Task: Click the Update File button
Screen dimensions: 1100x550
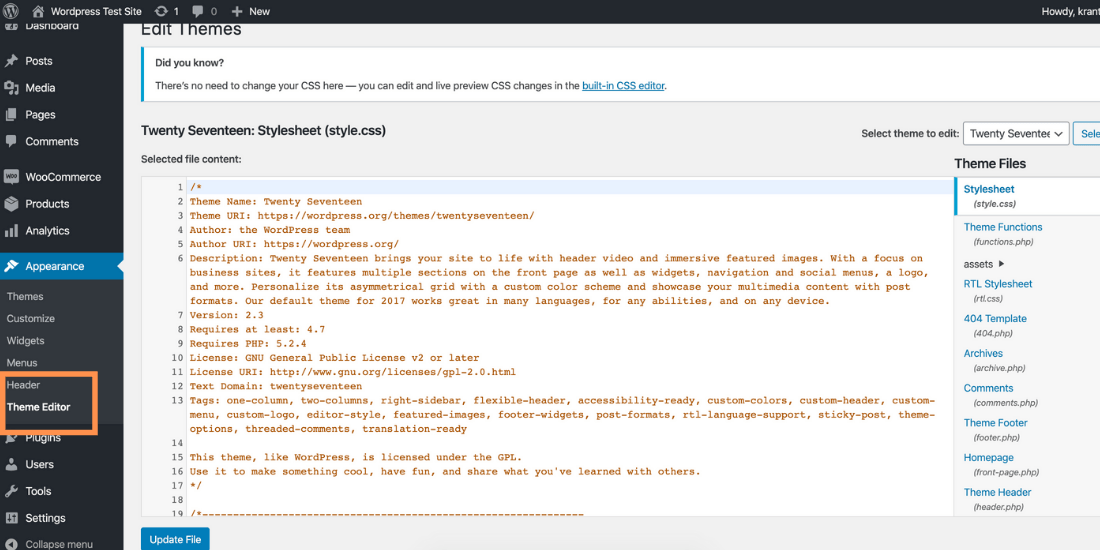Action: coord(175,539)
